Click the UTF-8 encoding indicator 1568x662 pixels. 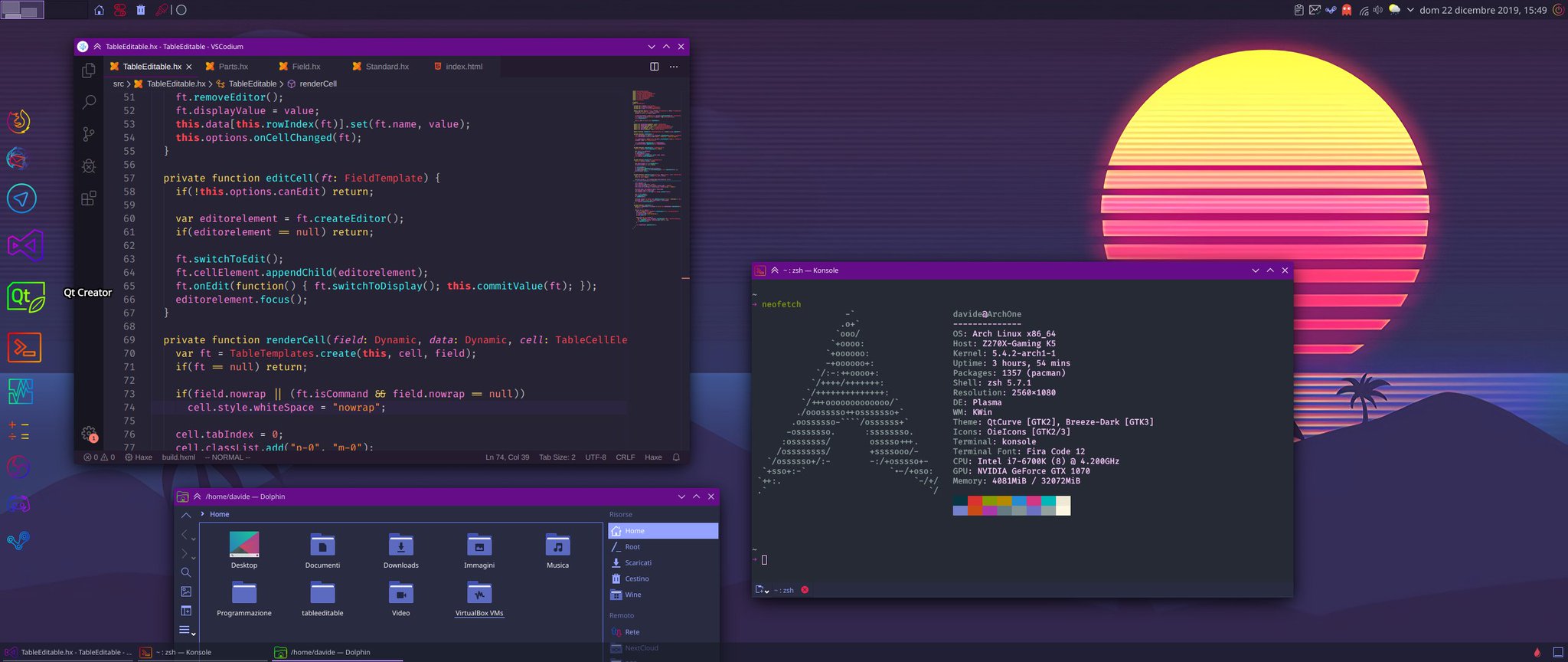[596, 457]
